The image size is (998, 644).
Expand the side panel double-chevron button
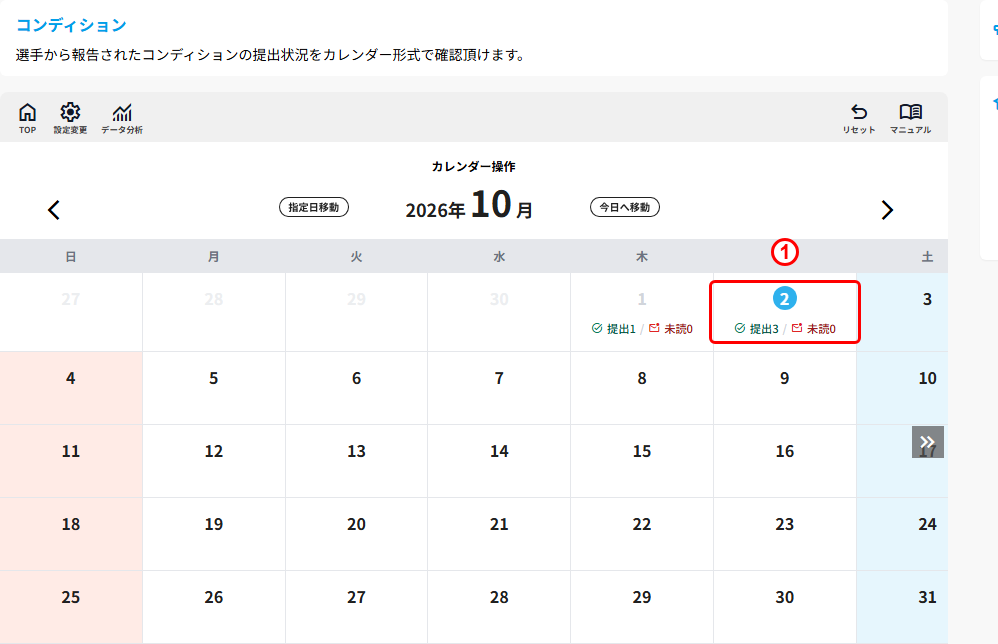928,442
